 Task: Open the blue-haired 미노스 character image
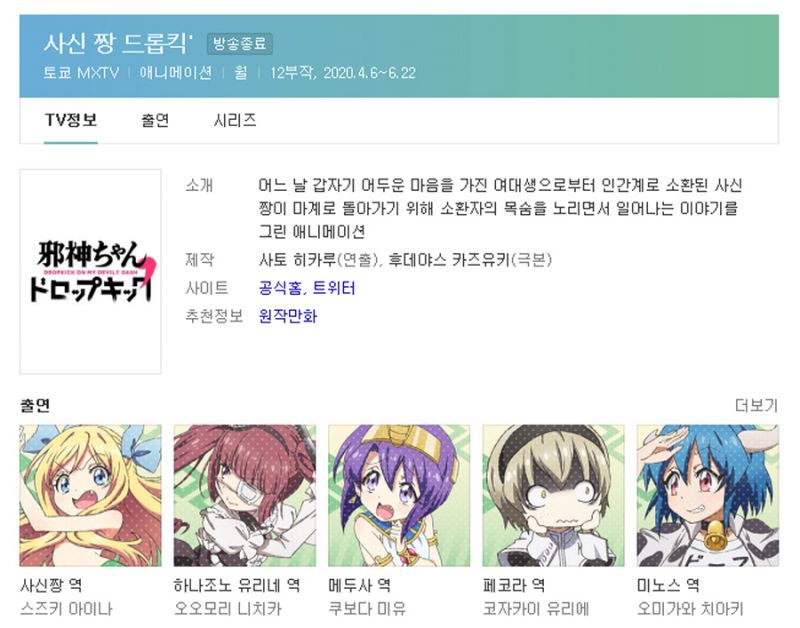(708, 495)
